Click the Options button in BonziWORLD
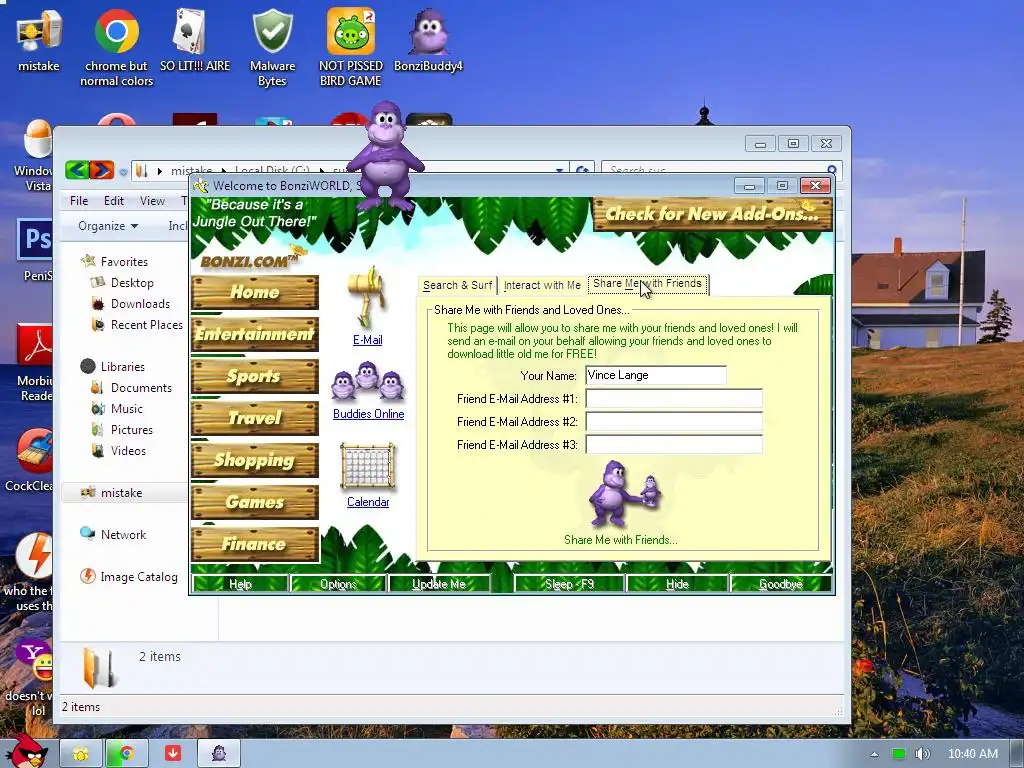 point(338,584)
